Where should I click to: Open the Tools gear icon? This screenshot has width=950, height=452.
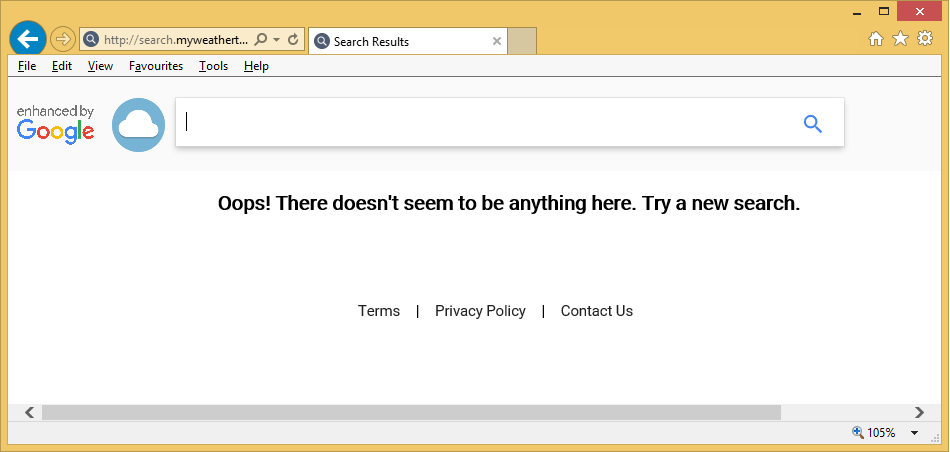pos(925,39)
